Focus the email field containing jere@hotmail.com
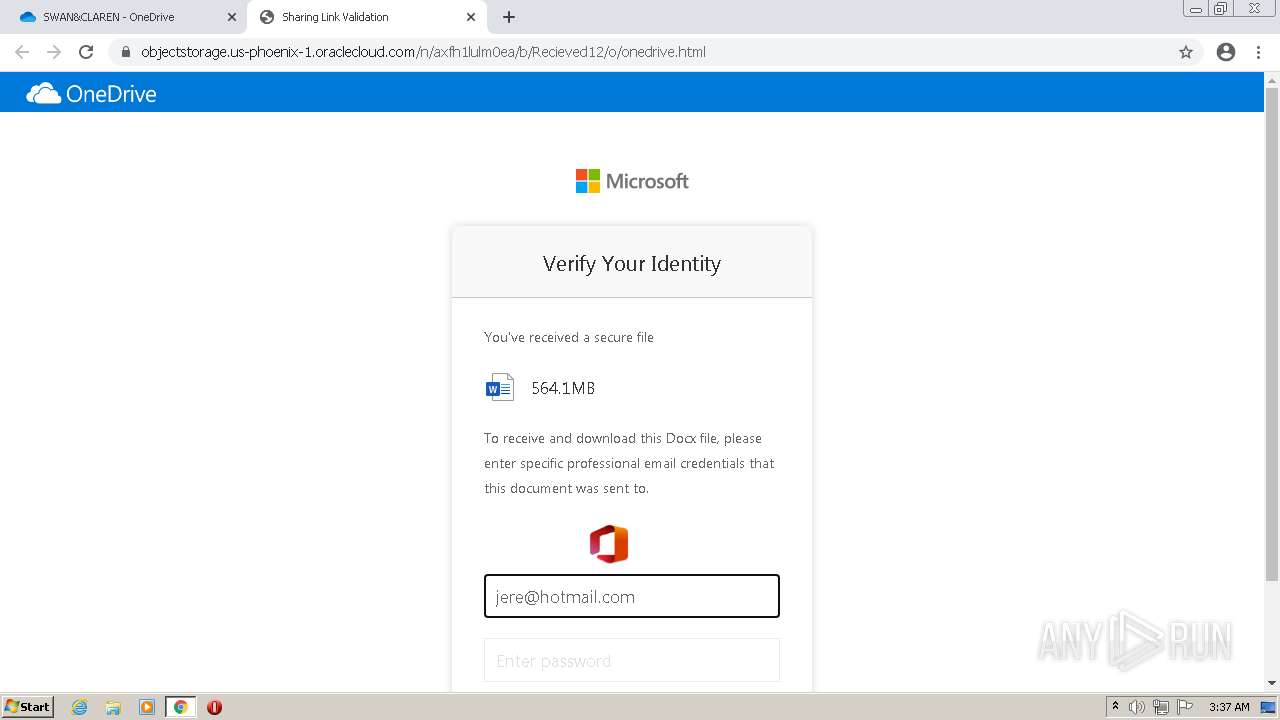Viewport: 1280px width, 720px height. [x=632, y=596]
